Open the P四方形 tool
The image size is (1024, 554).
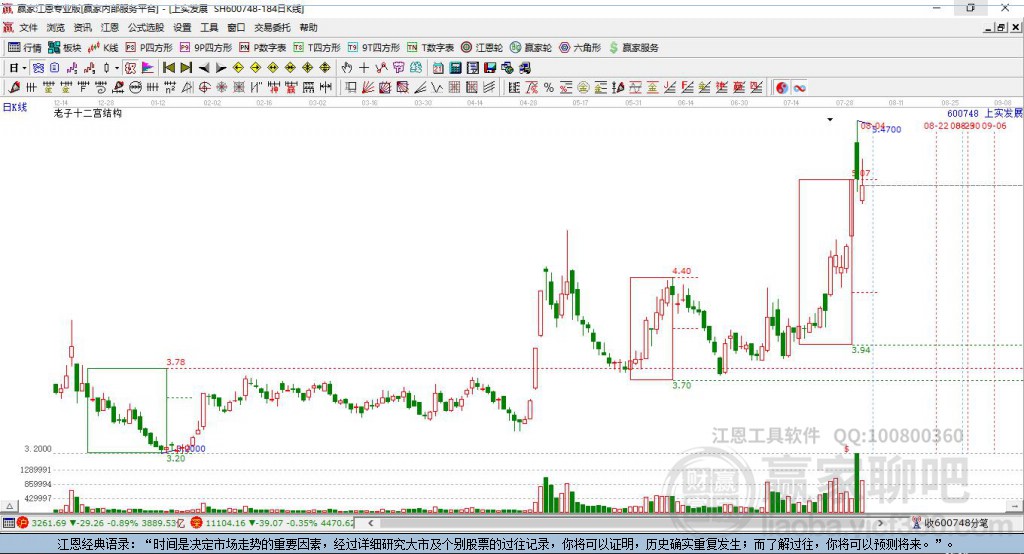tap(149, 48)
